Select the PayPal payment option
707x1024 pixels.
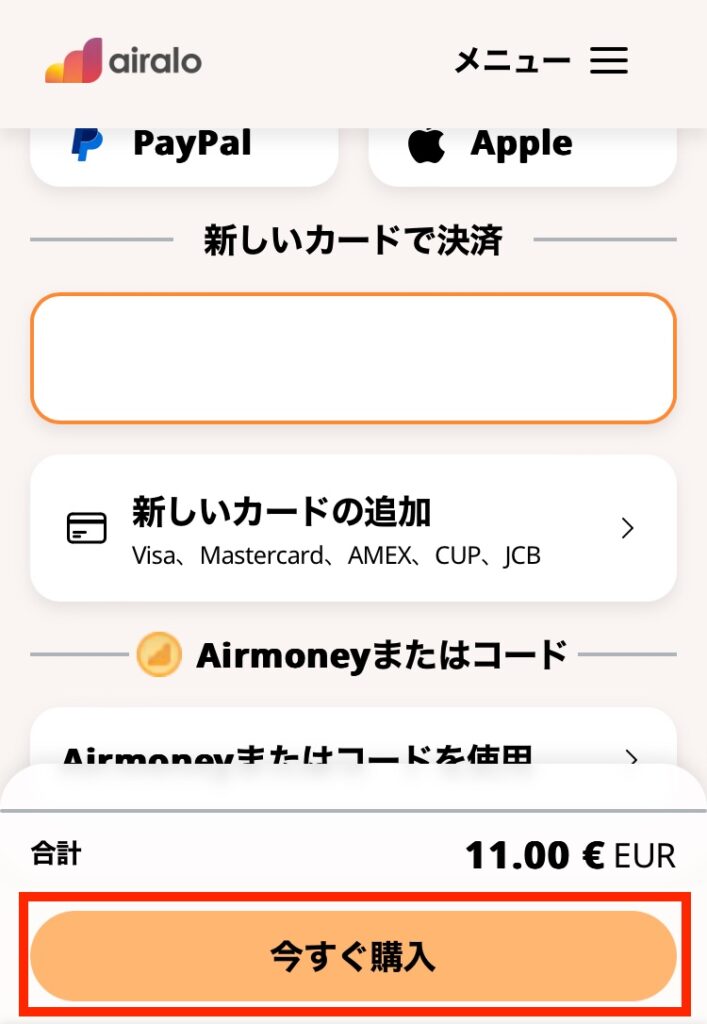pos(183,143)
